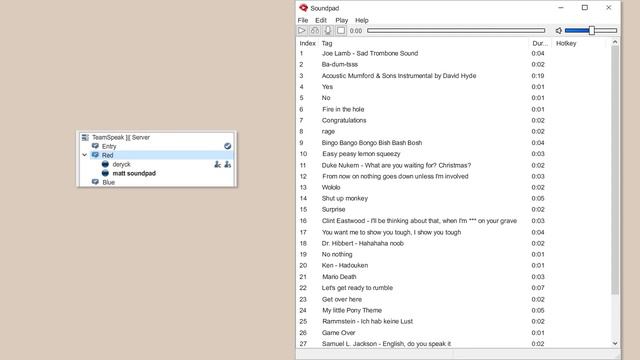This screenshot has height=360, width=640.
Task: Select the 'Fire in the hole' sound
Action: pos(343,109)
